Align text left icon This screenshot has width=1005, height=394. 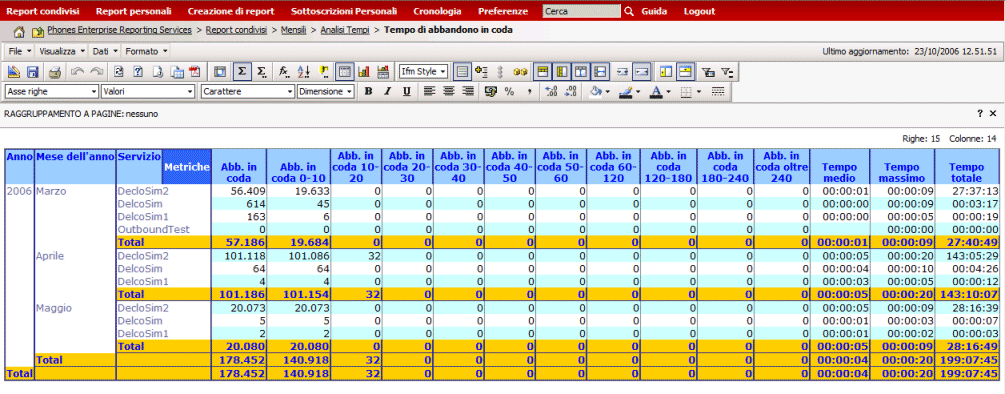pyautogui.click(x=429, y=92)
